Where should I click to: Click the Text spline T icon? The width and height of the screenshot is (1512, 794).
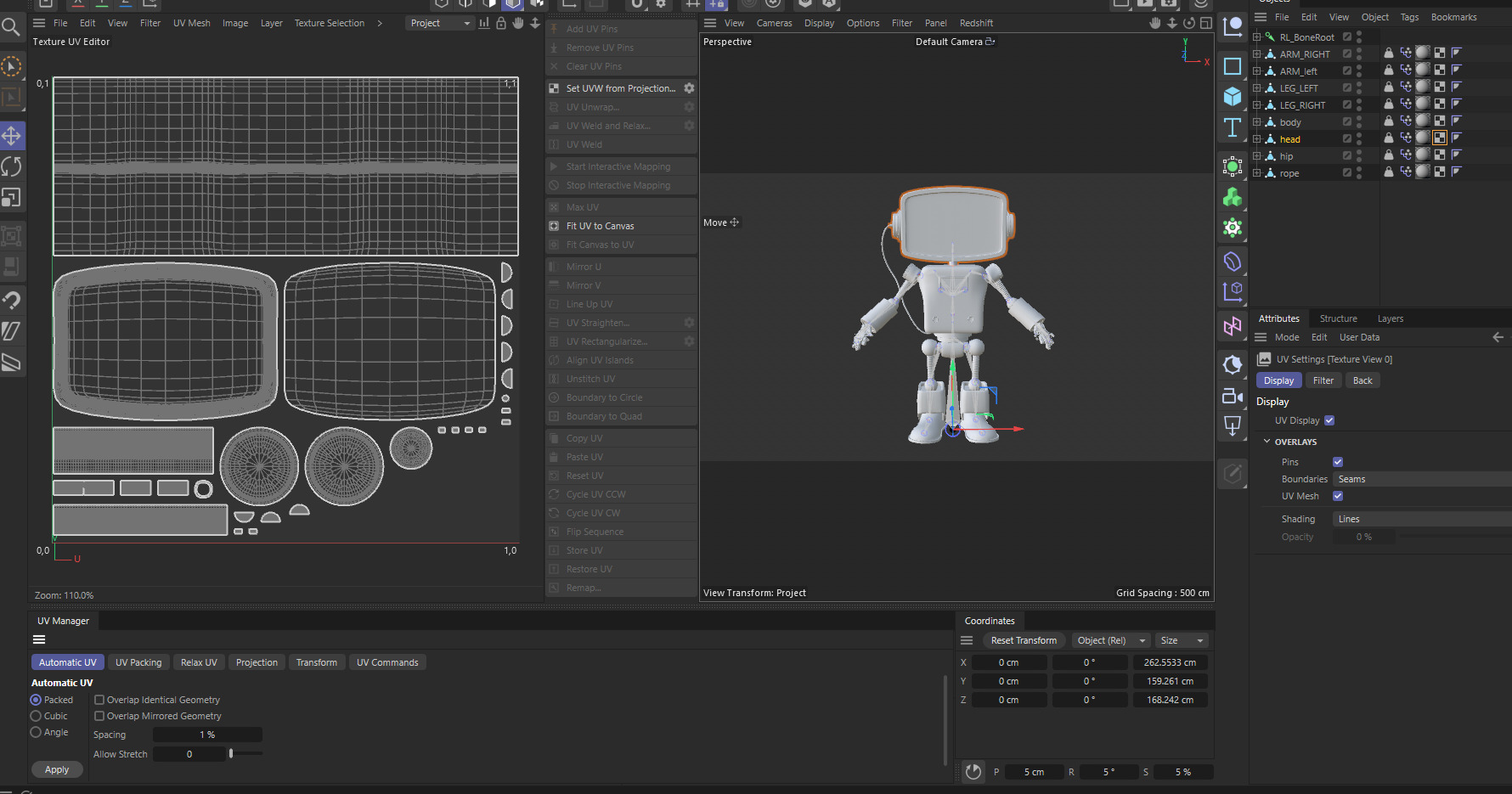(x=1233, y=128)
